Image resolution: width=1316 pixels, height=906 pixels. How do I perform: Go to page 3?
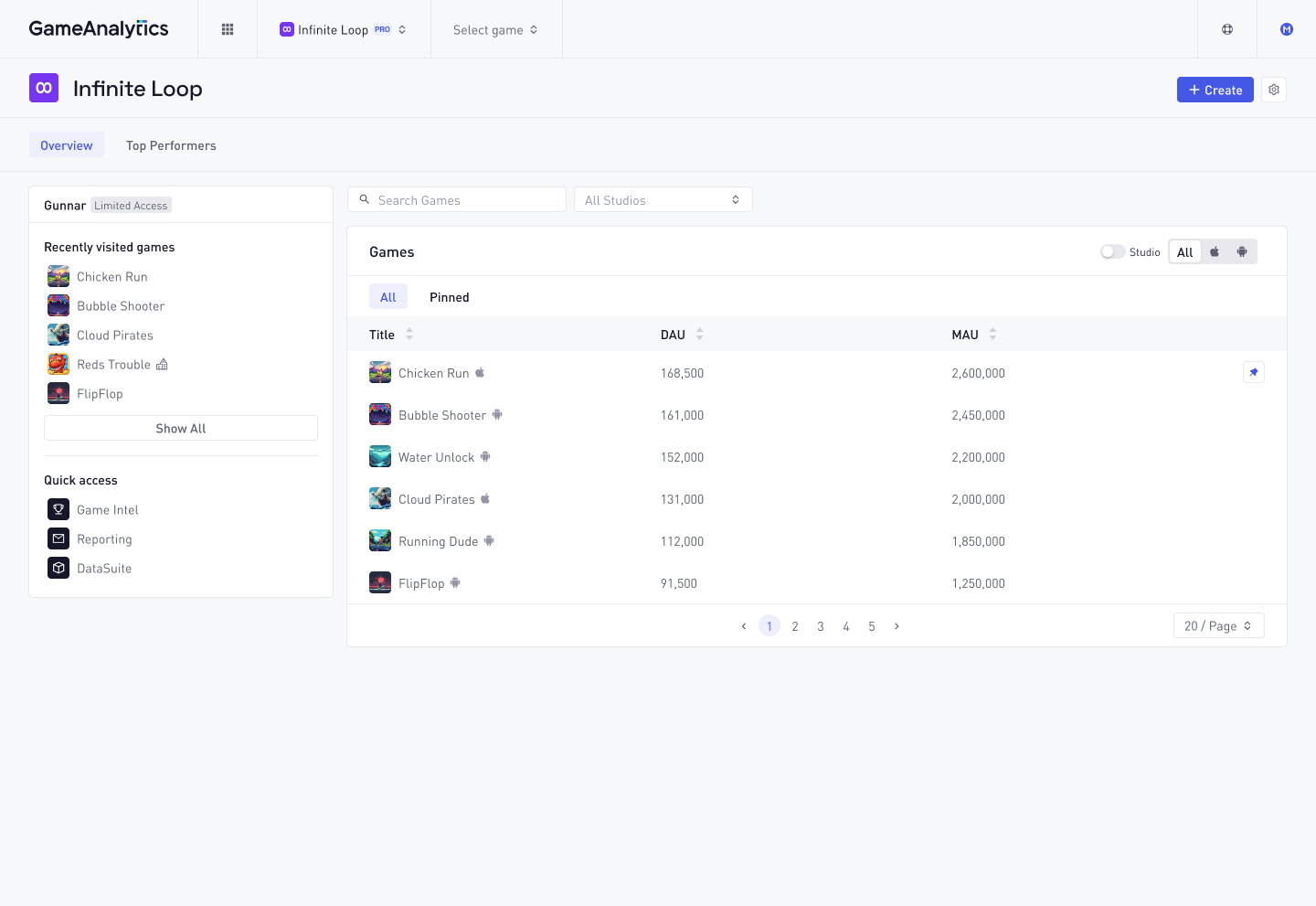[821, 626]
